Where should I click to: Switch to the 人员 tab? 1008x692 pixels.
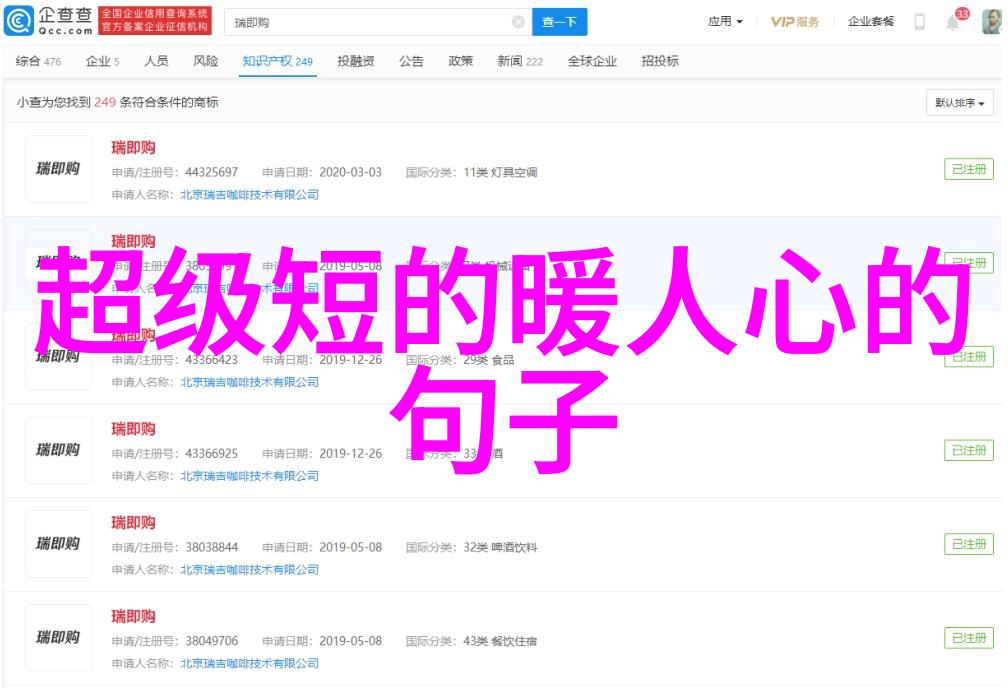tap(156, 61)
